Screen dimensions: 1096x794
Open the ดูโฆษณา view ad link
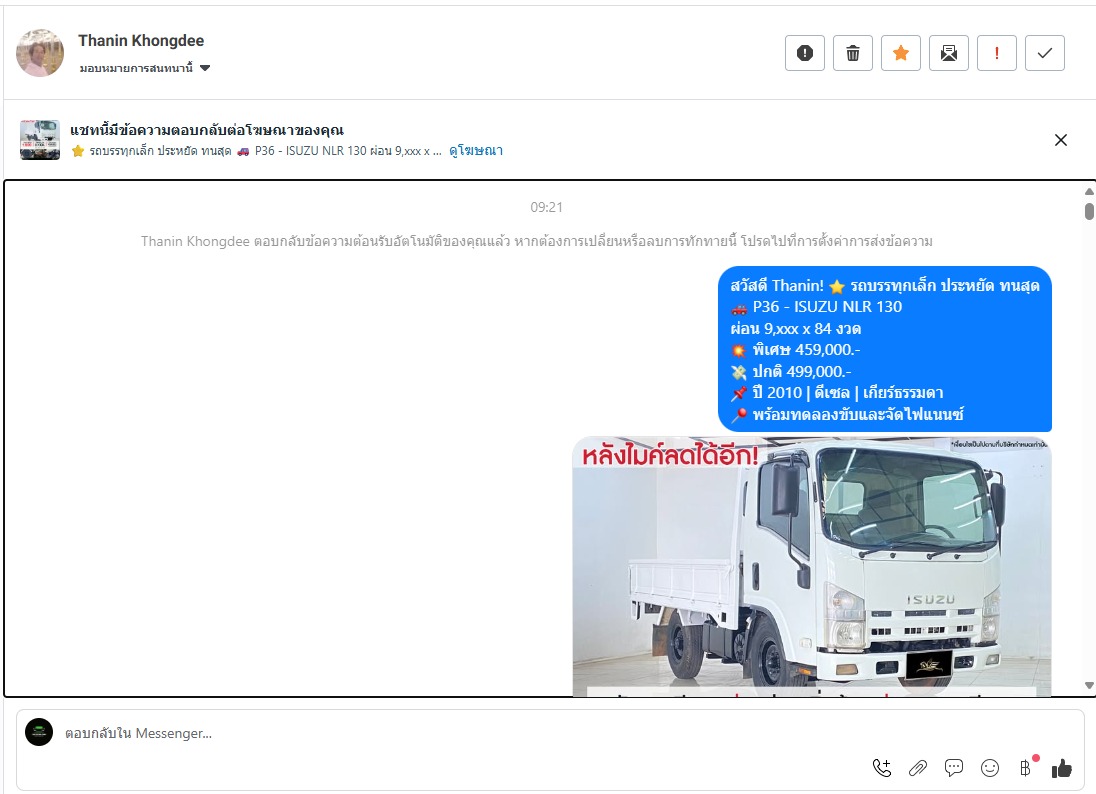click(x=475, y=150)
